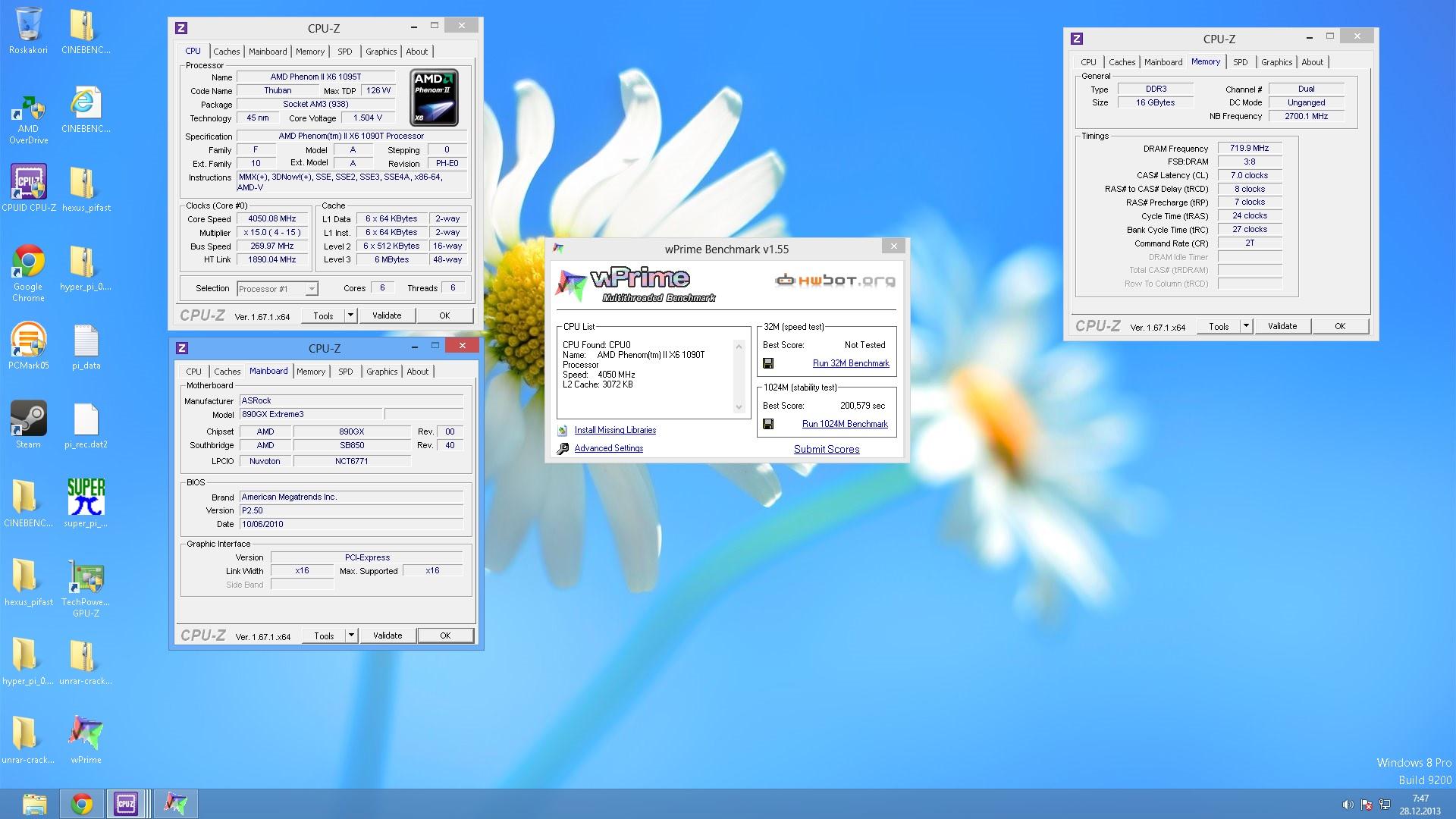Open the Roskakori recycle bin icon
1456x819 pixels.
pyautogui.click(x=28, y=30)
